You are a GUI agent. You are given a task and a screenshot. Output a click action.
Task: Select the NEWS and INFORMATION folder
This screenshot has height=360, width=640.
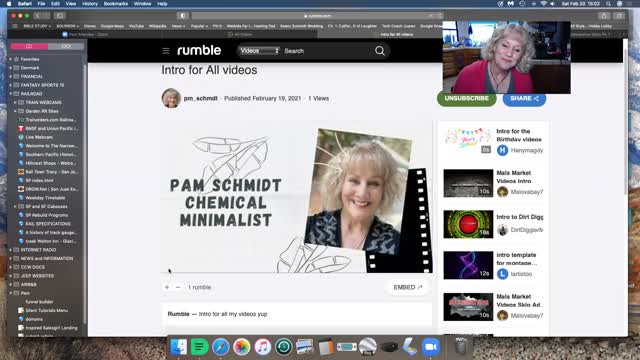tap(47, 258)
